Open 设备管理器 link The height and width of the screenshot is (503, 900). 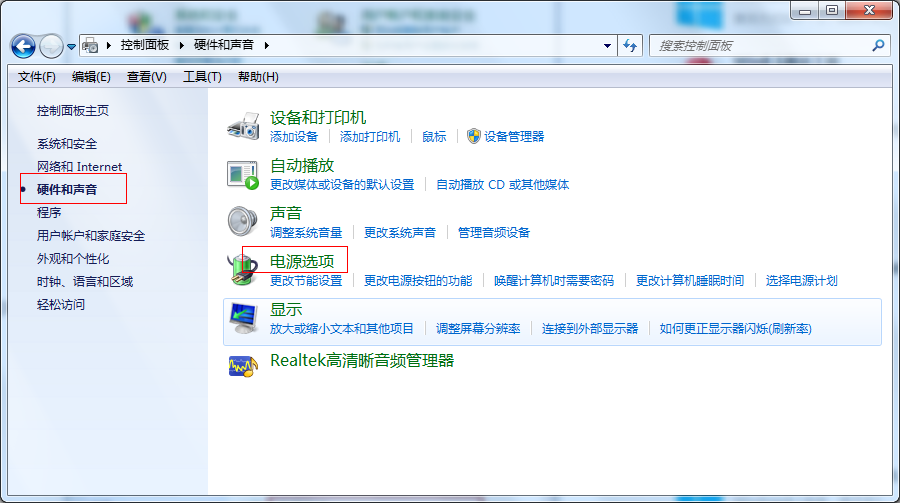(514, 136)
